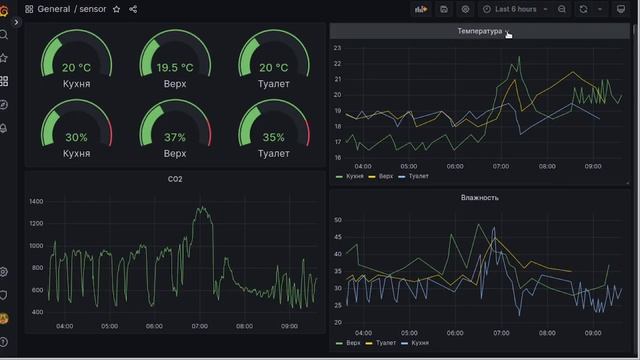Open the Configuration gear in sidebar

(4, 271)
